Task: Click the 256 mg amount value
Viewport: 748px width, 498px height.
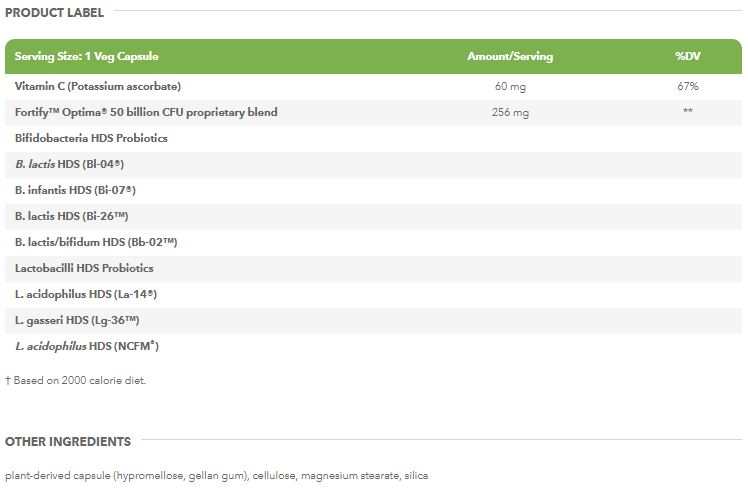Action: [510, 113]
